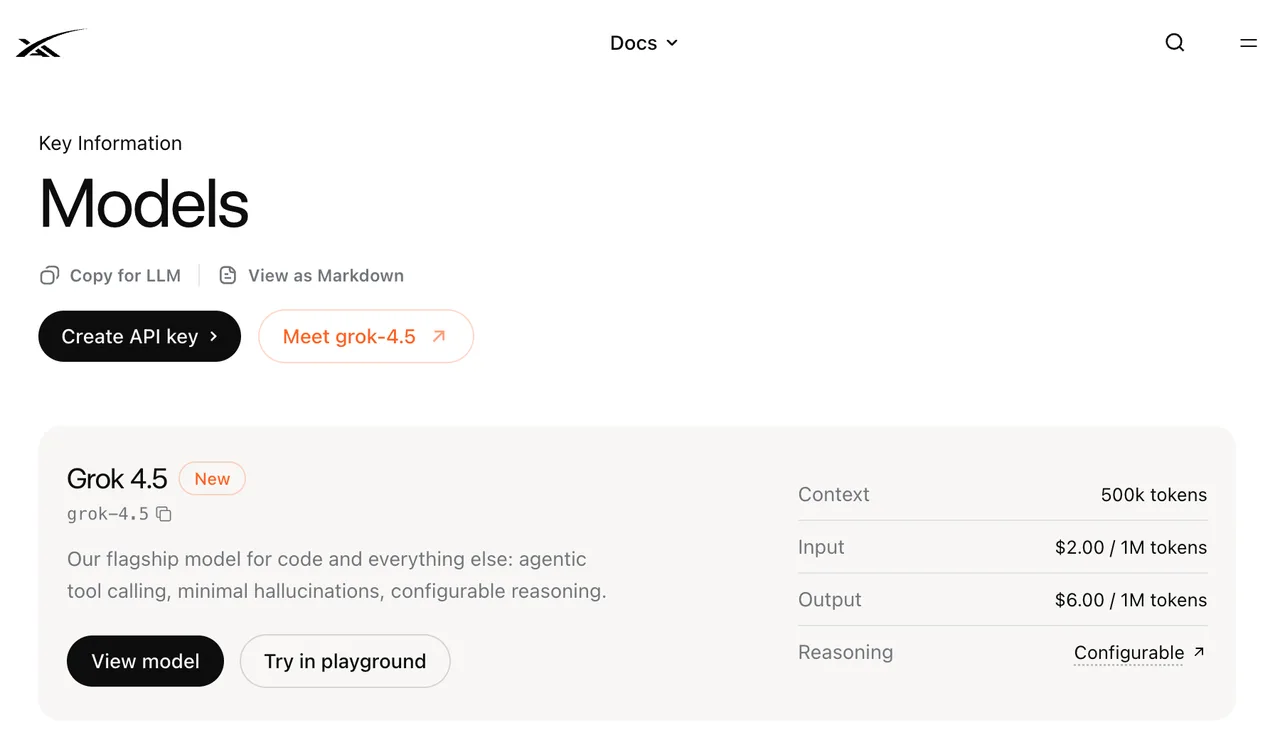Open the Meet grok-4.5 link

coord(366,336)
